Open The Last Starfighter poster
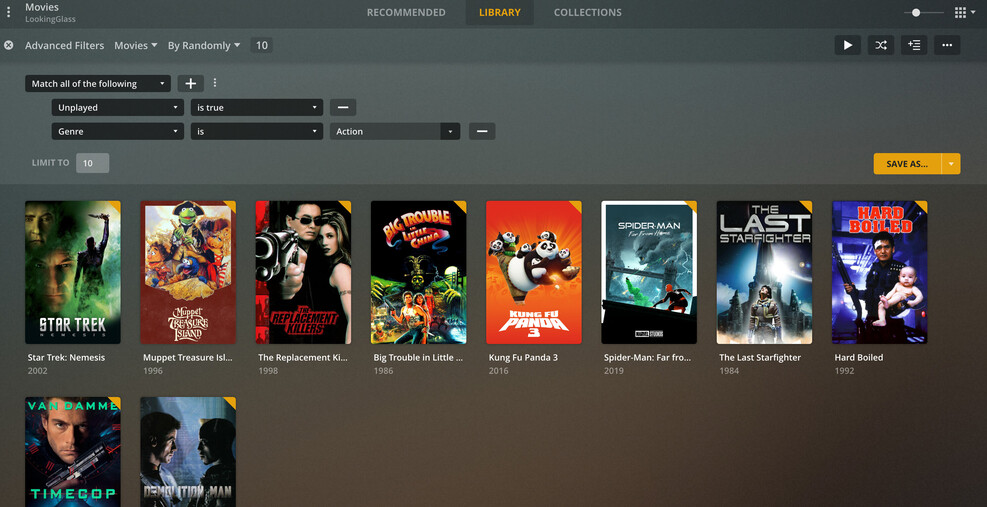The width and height of the screenshot is (987, 507). coord(764,272)
